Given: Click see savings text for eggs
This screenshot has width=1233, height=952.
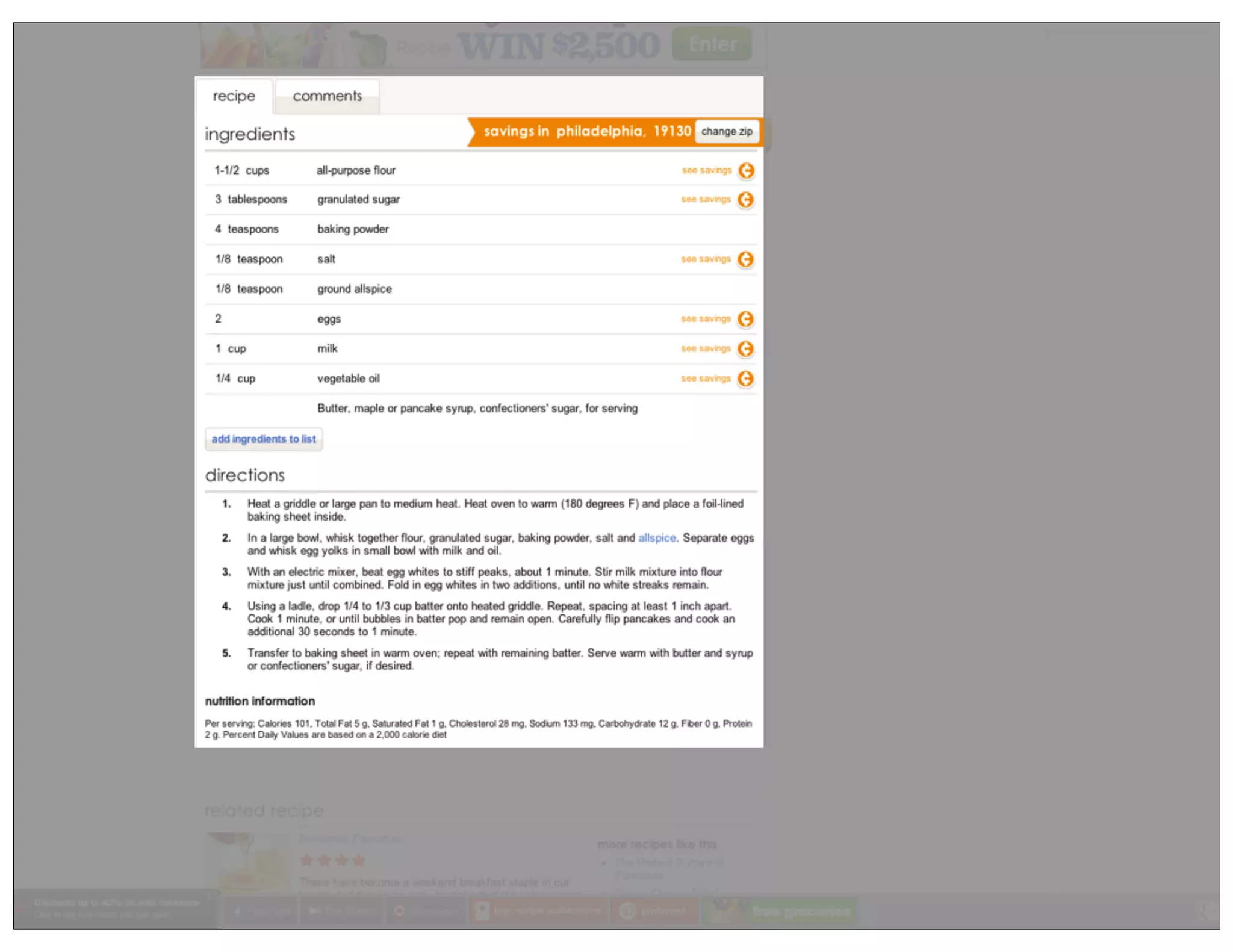Looking at the screenshot, I should click(706, 318).
